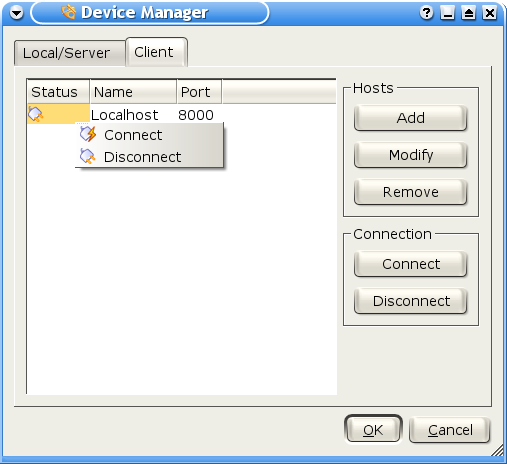
Task: Click the Device Manager title bar app icon
Action: click(69, 12)
